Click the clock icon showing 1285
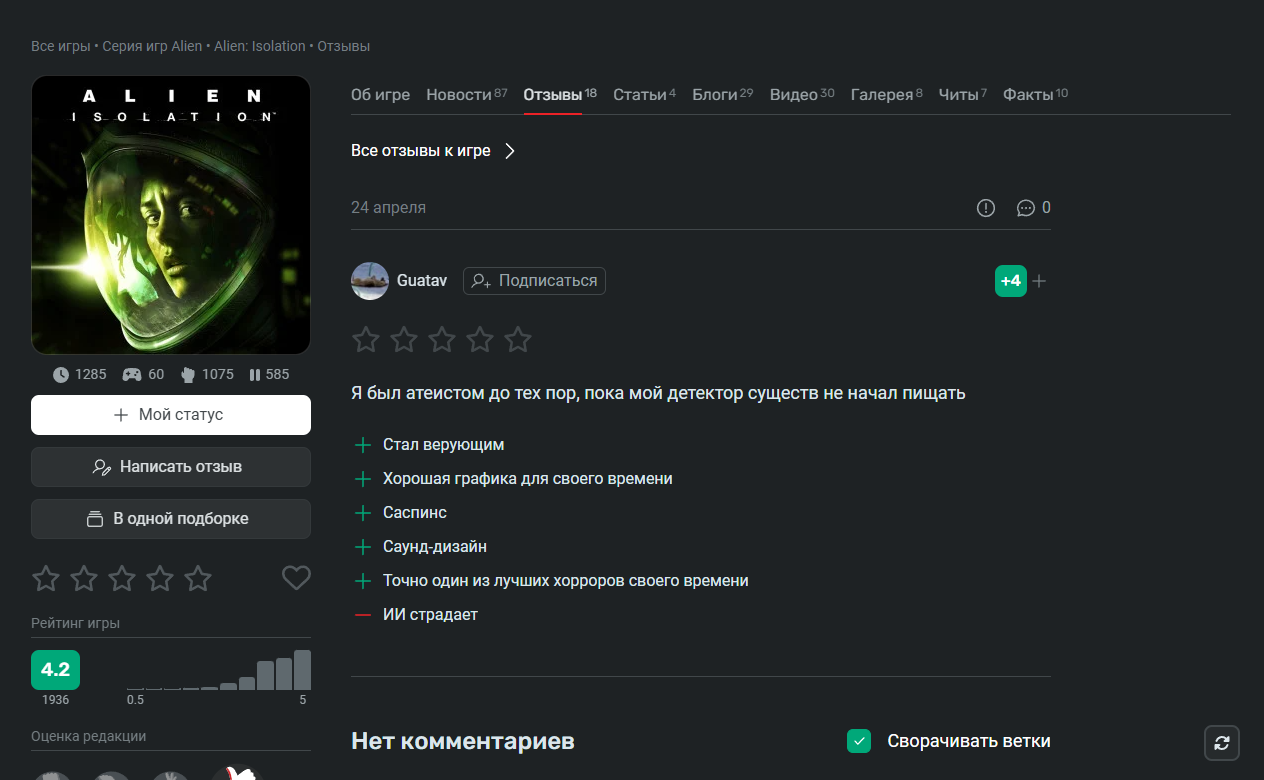1264x780 pixels. click(61, 374)
